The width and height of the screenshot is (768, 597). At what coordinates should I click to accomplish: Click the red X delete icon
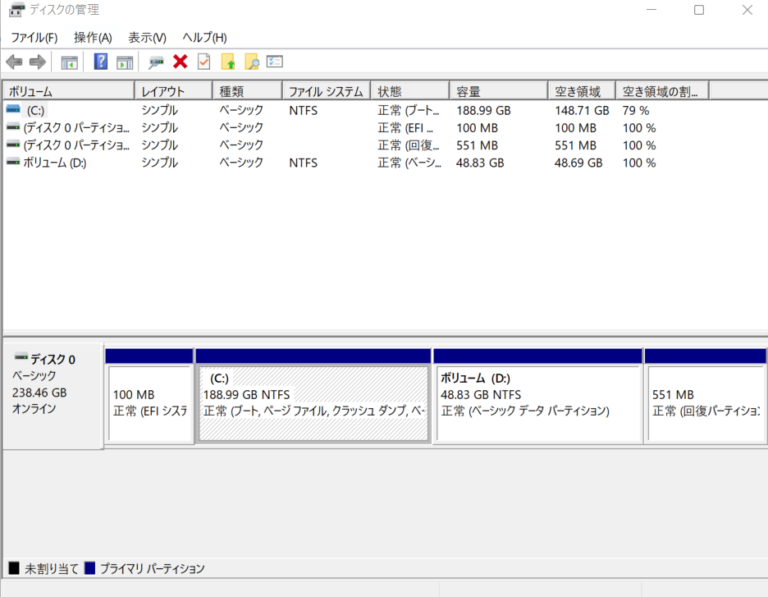tap(180, 62)
